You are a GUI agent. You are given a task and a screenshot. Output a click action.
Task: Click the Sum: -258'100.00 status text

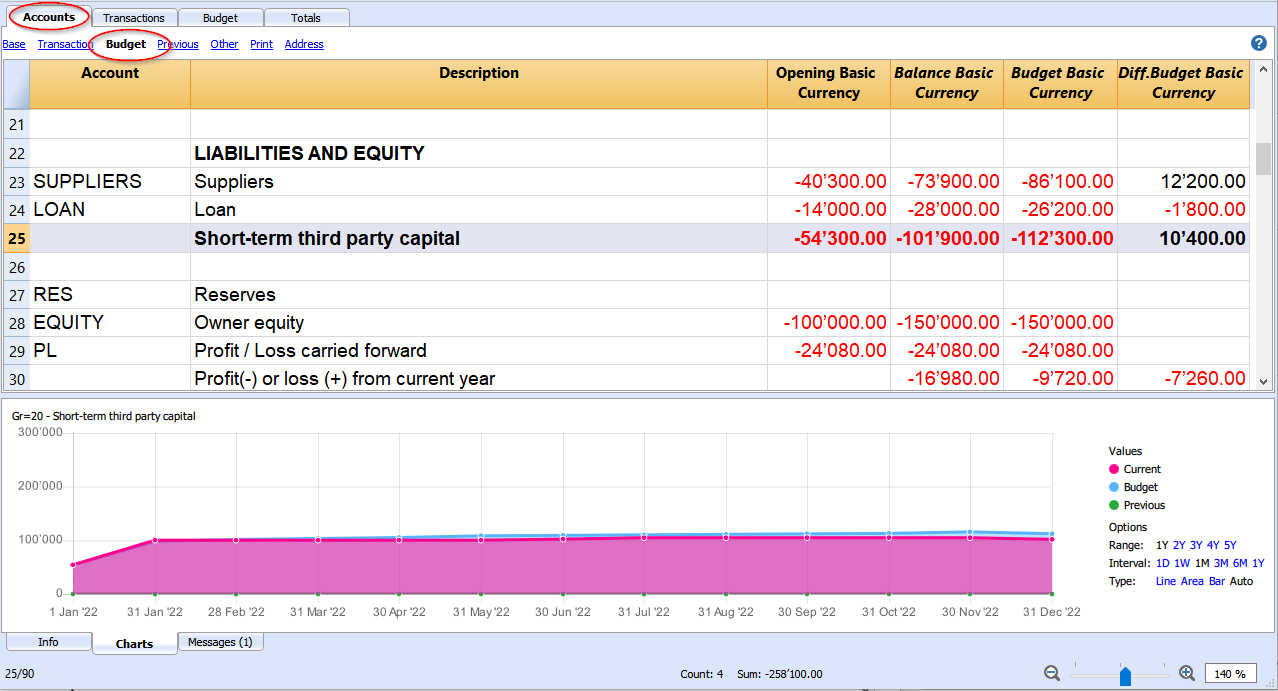[x=779, y=674]
